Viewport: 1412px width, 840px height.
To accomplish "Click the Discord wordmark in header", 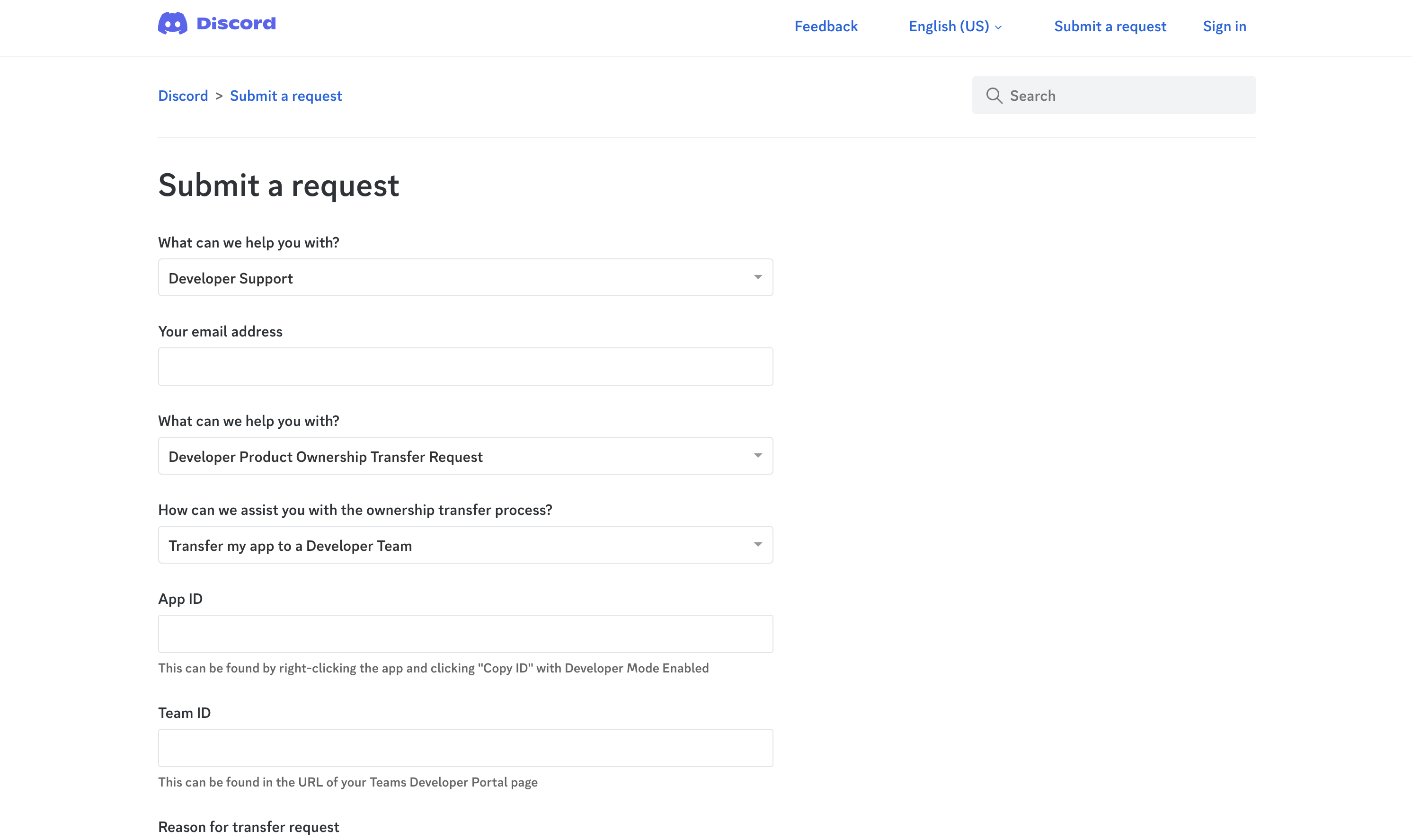I will (236, 23).
